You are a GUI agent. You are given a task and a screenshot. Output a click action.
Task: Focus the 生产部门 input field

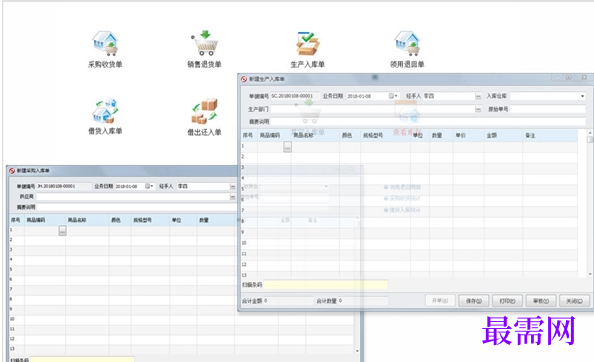[x=373, y=109]
